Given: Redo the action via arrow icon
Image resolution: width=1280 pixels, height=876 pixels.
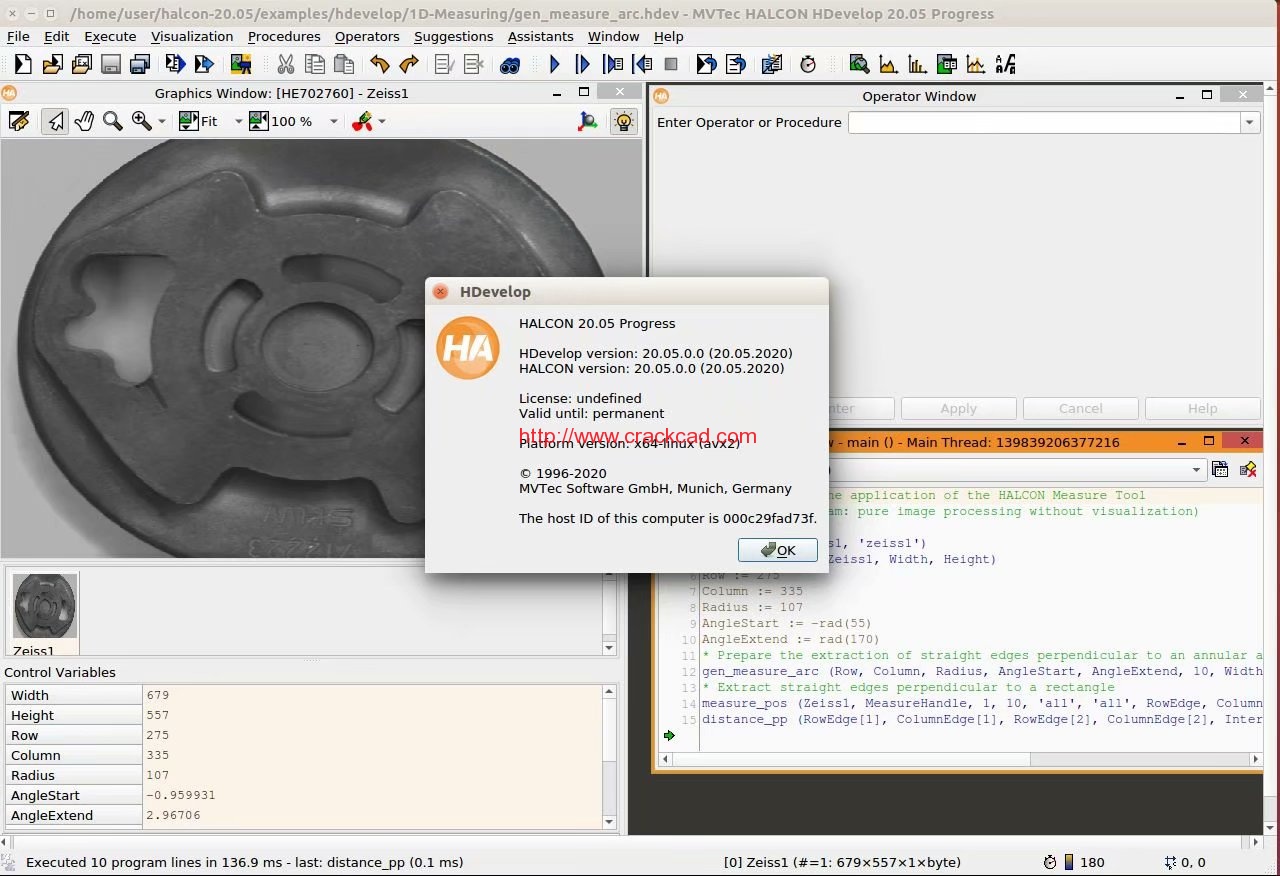Looking at the screenshot, I should pyautogui.click(x=408, y=64).
